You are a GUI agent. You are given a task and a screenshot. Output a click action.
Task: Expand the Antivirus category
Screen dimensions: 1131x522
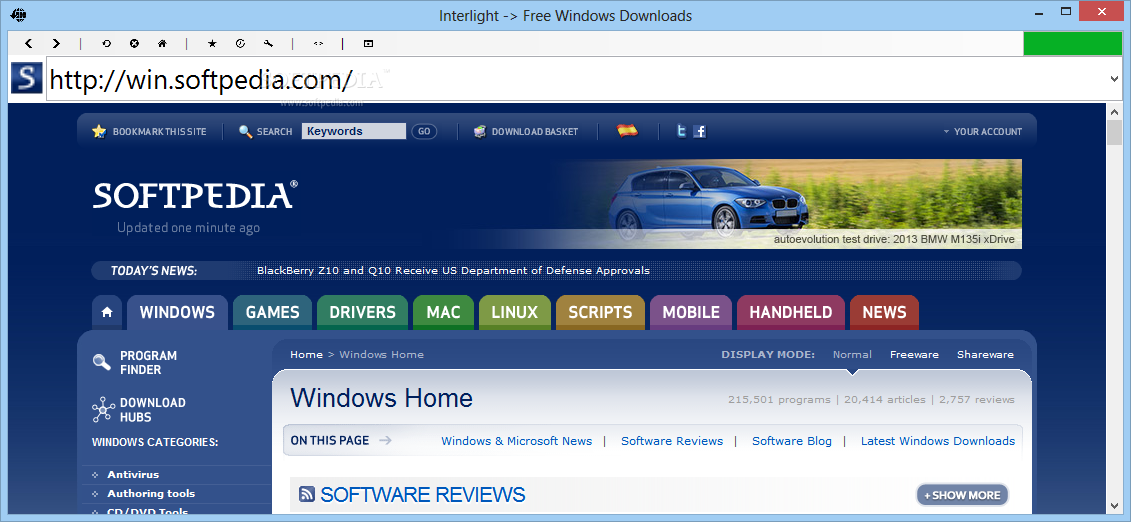coord(133,474)
